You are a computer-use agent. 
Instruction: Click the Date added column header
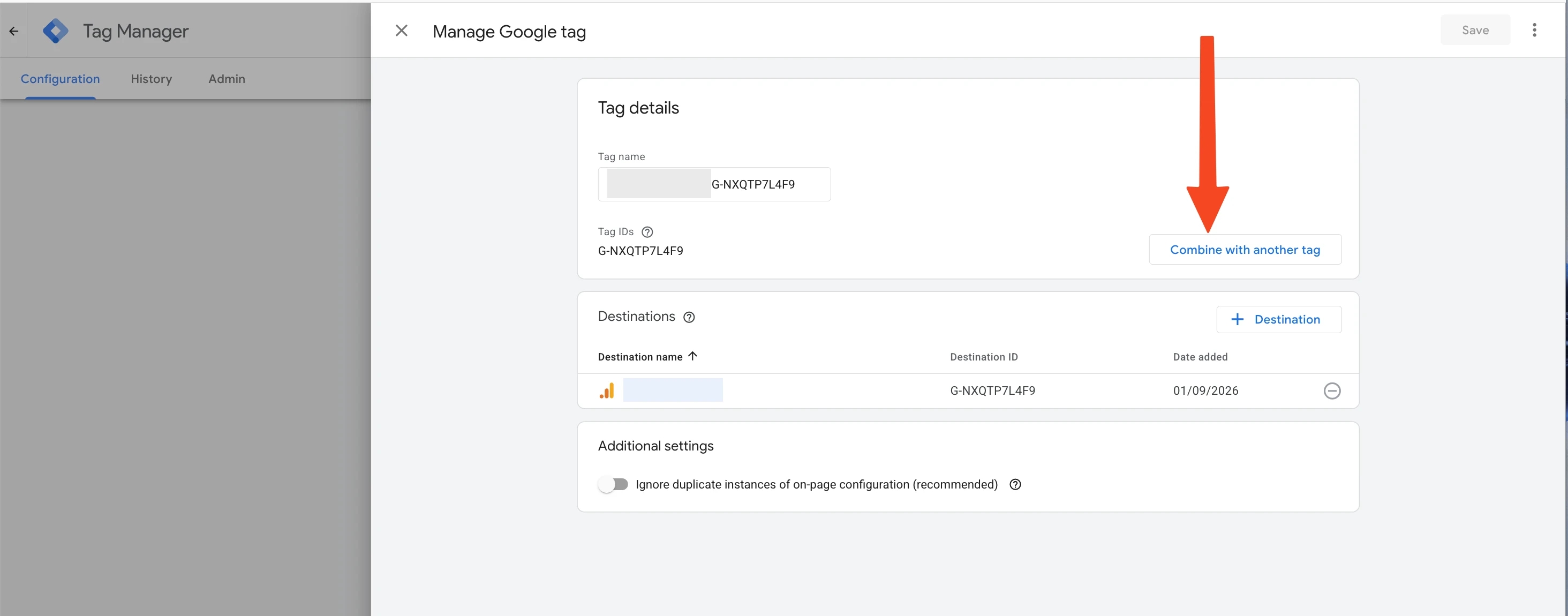(x=1200, y=357)
